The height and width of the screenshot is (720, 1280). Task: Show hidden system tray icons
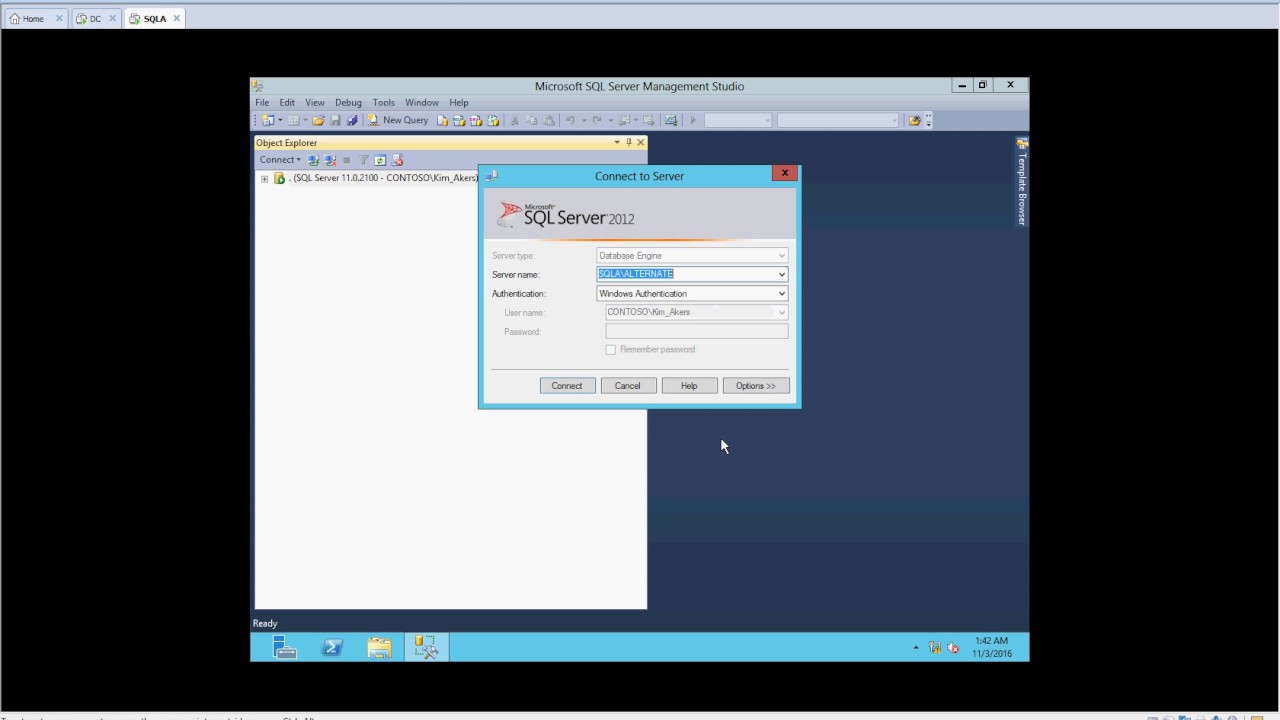coord(916,648)
